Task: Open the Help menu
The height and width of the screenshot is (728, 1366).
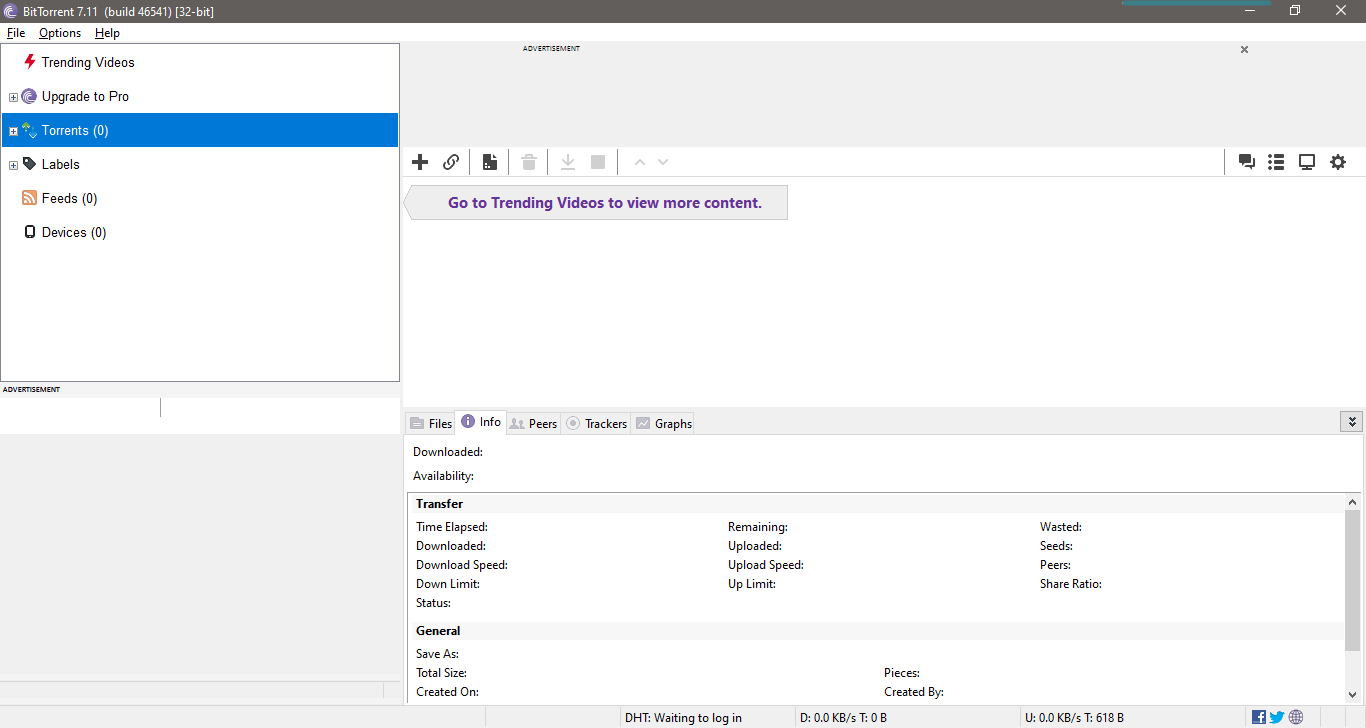Action: click(107, 33)
